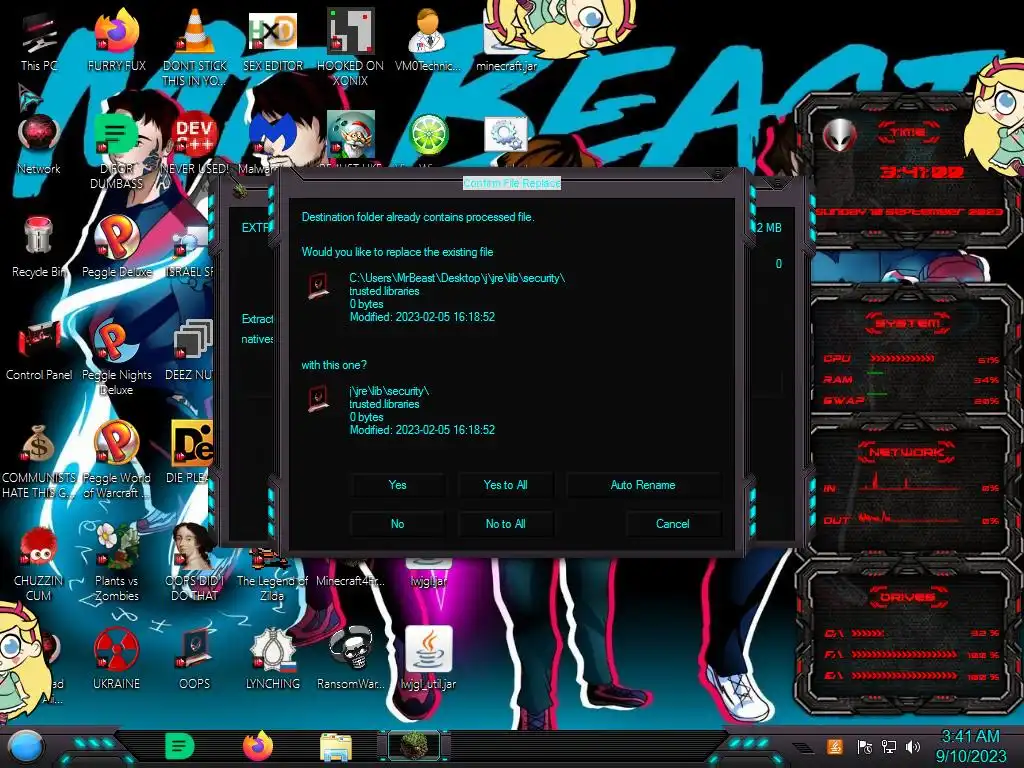Open the VM0Technic doctor icon
The image size is (1024, 768).
428,39
